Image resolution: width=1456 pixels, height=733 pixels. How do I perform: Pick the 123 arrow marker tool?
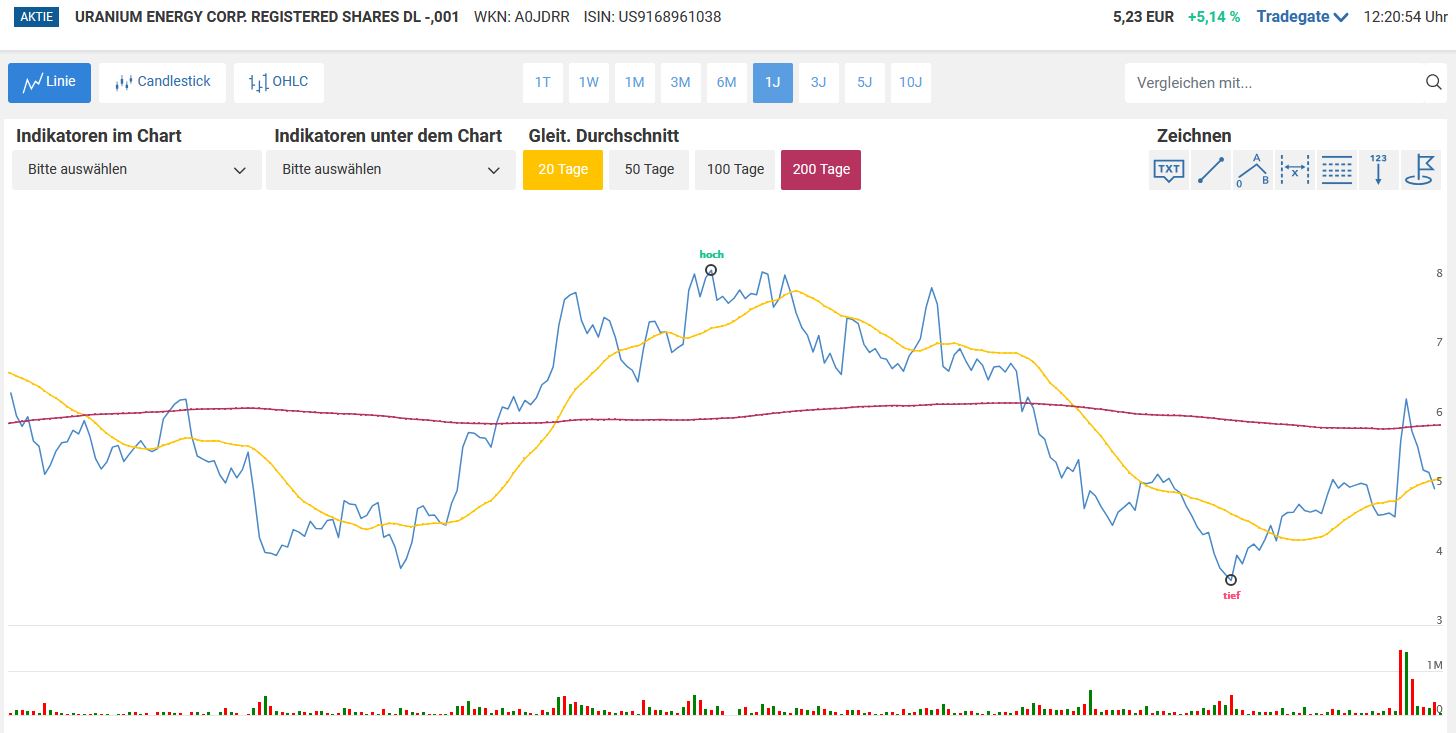pos(1379,170)
